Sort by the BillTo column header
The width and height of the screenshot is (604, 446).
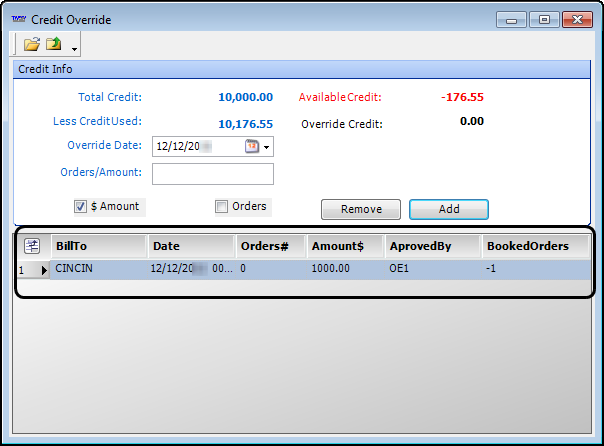tap(99, 246)
